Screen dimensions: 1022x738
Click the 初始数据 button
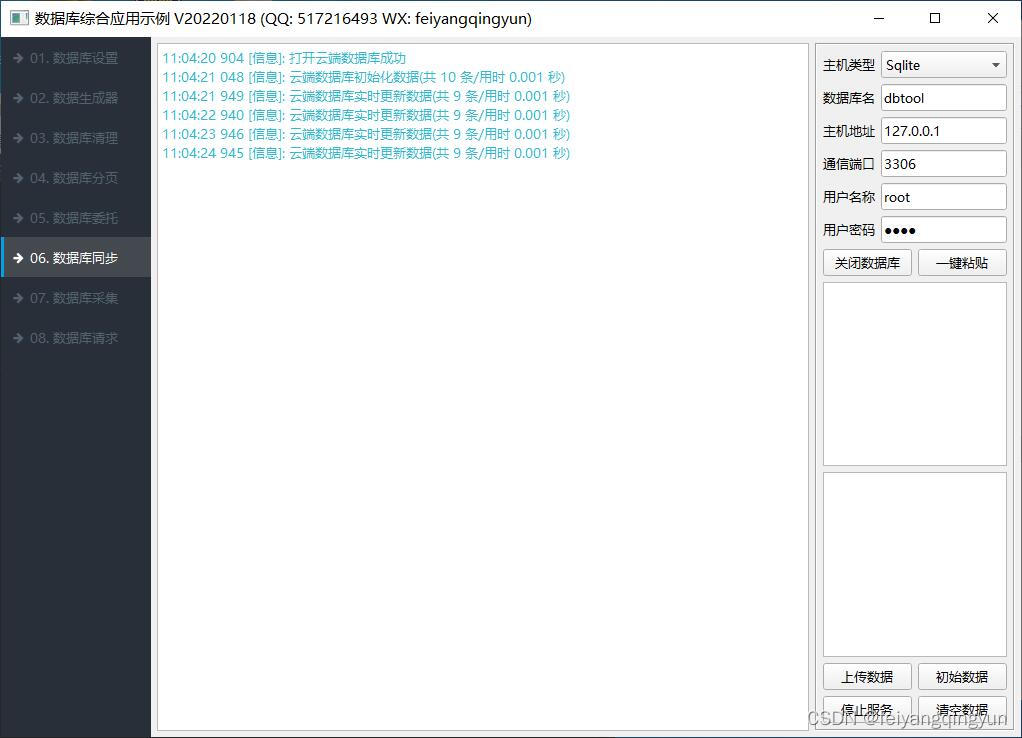(x=962, y=677)
